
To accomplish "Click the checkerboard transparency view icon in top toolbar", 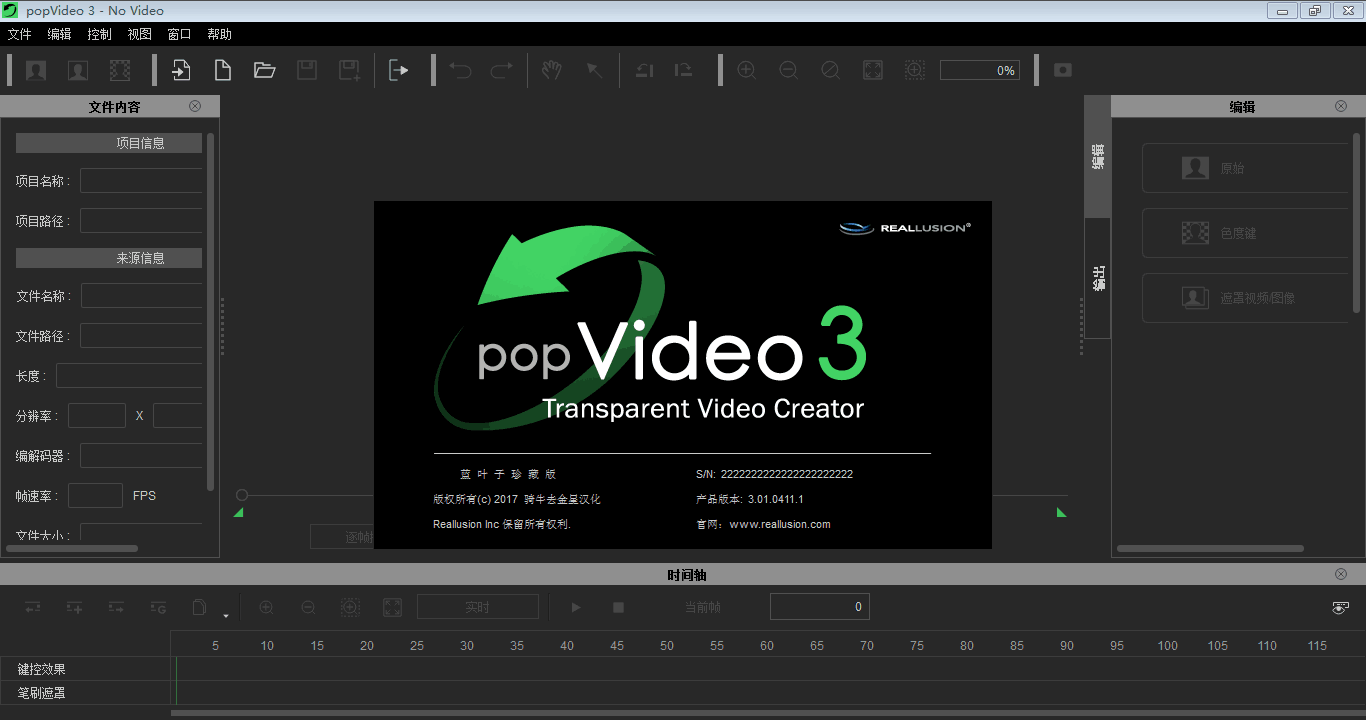I will 120,70.
